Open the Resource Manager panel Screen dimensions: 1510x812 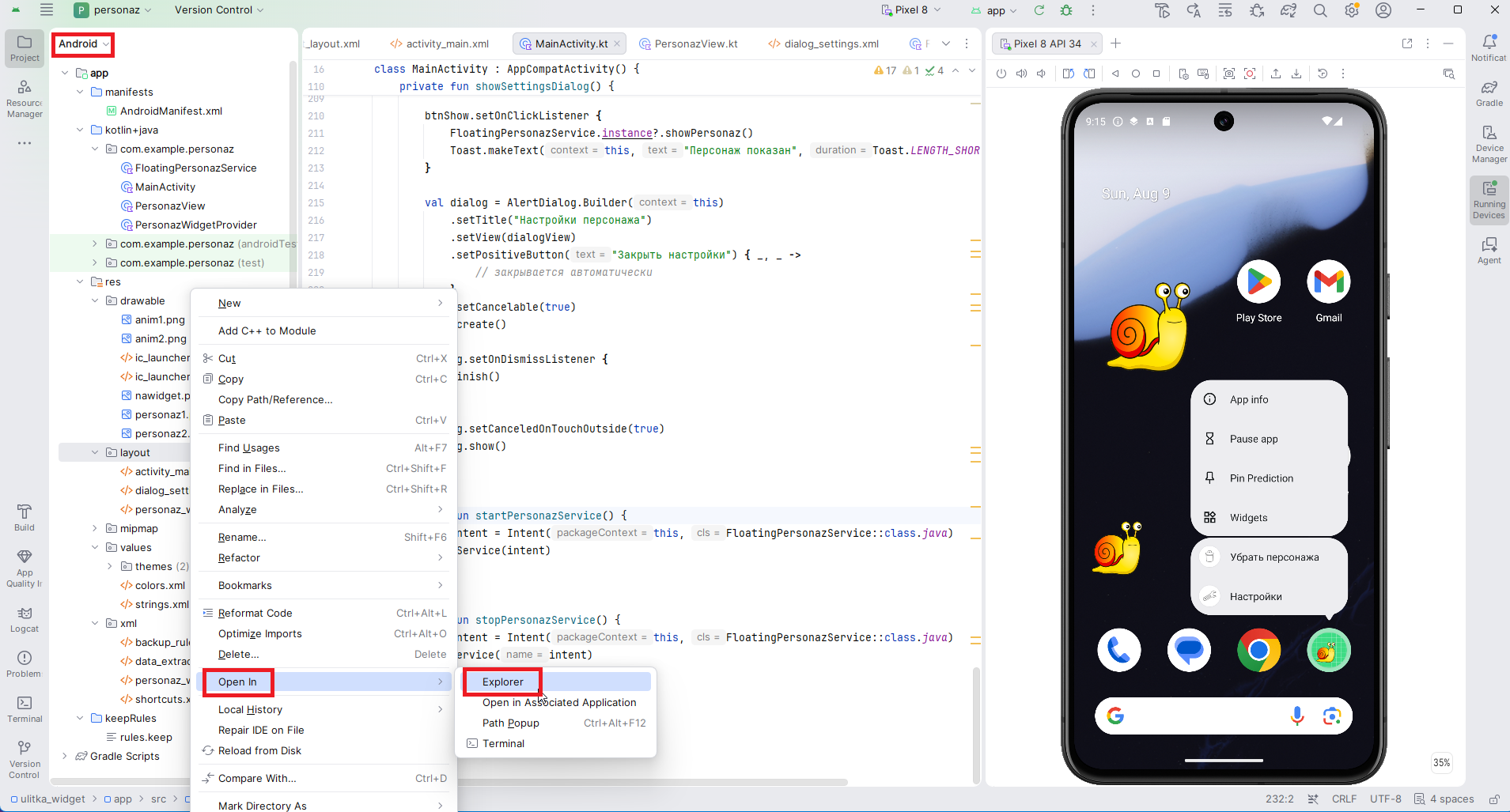click(25, 99)
